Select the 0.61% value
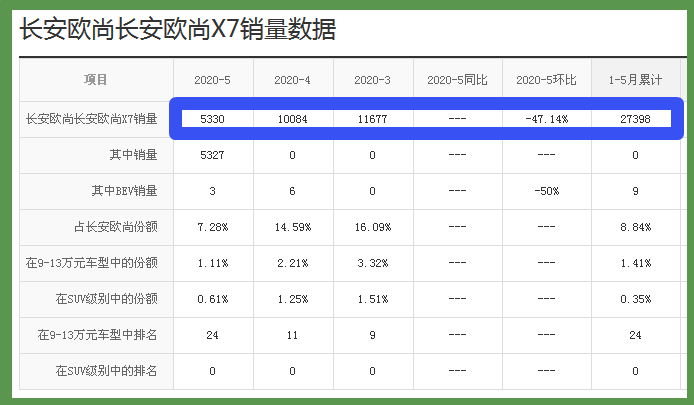 click(212, 299)
